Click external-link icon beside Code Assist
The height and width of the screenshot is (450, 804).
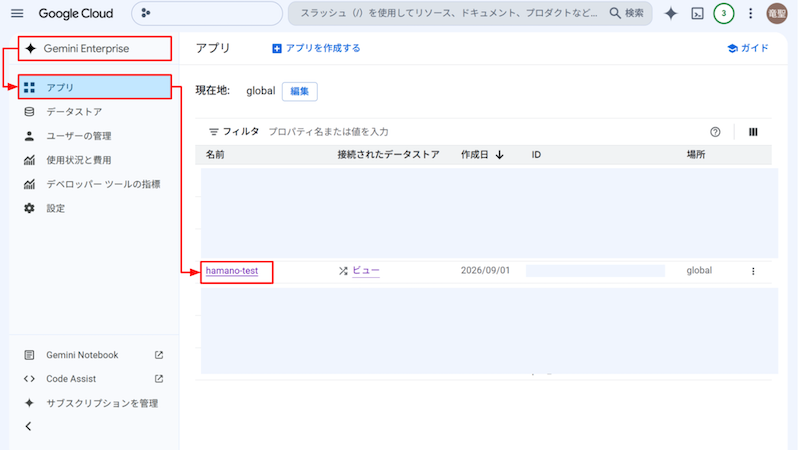159,379
